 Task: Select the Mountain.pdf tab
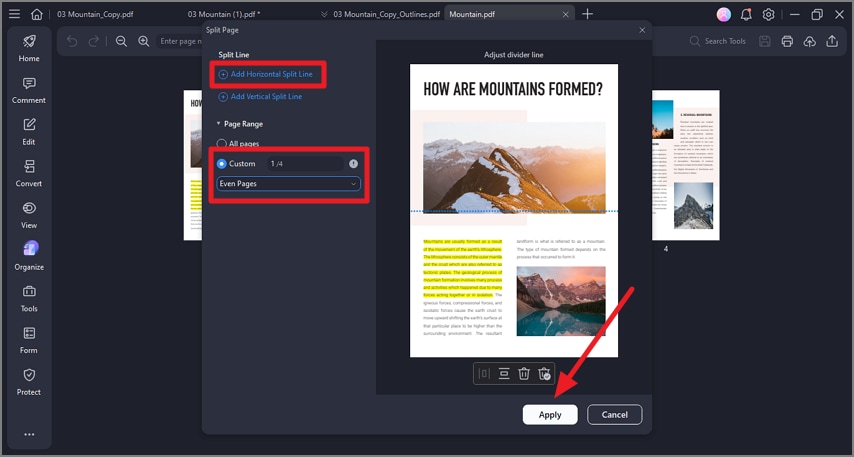[x=472, y=14]
